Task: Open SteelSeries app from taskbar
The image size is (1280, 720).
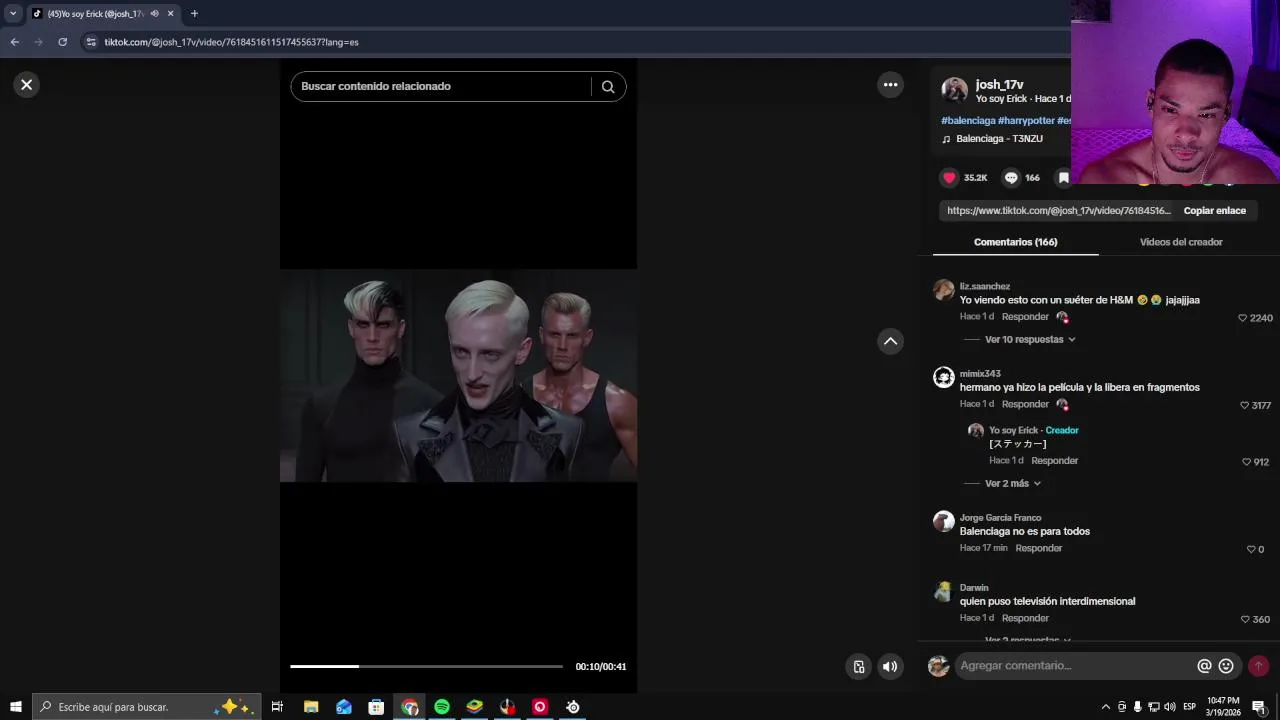Action: (573, 707)
